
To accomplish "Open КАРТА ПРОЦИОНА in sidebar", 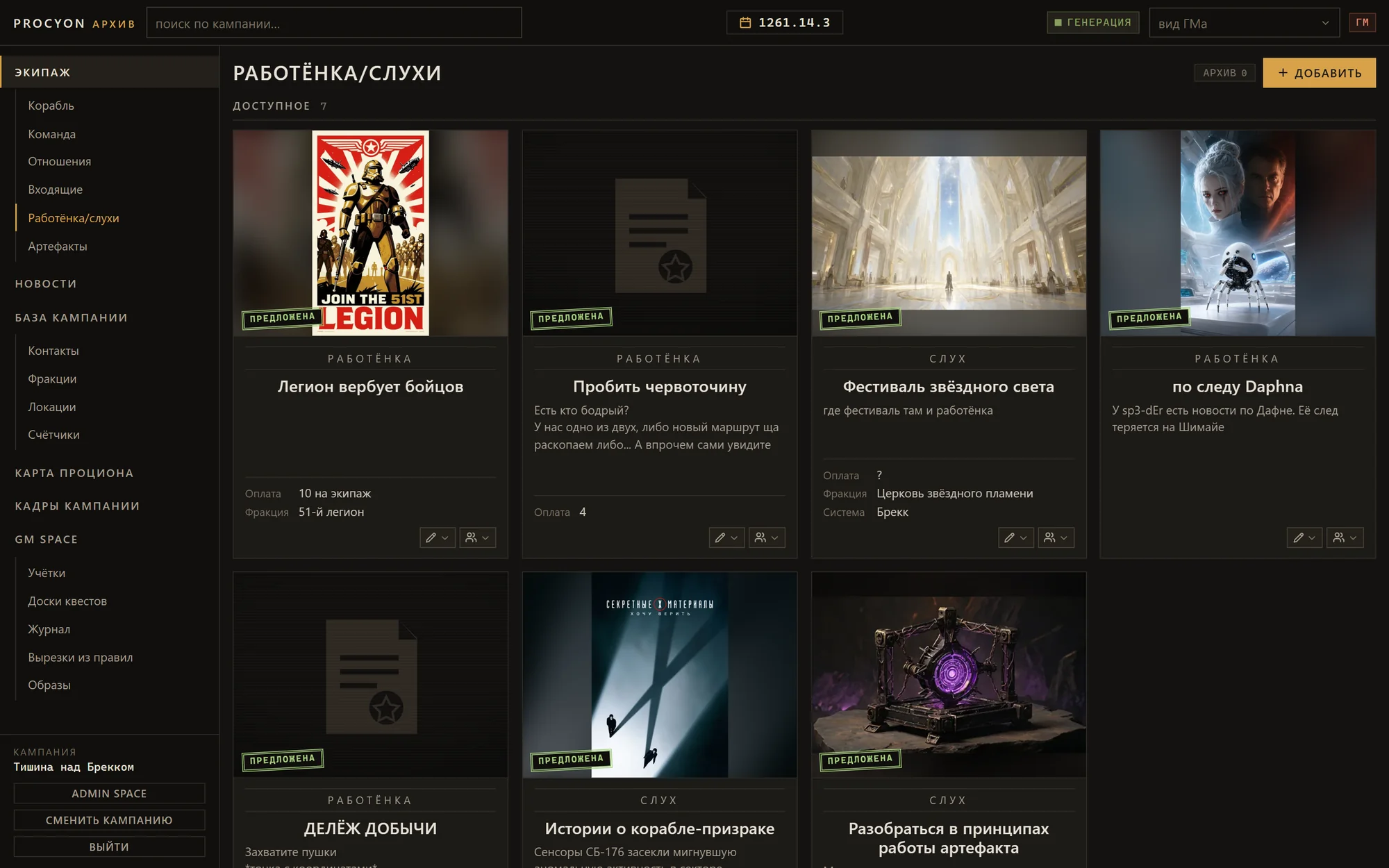I will (74, 473).
